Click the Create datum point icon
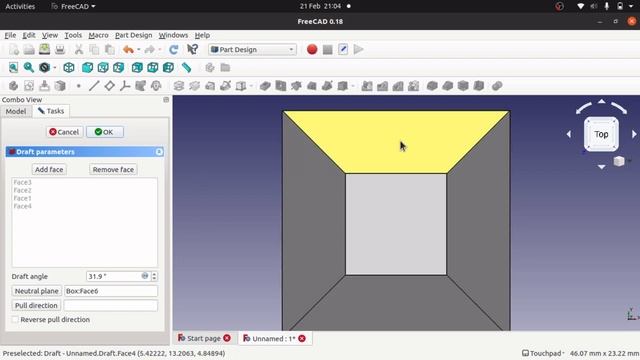Screen dimensions: 640x360 pos(78,86)
